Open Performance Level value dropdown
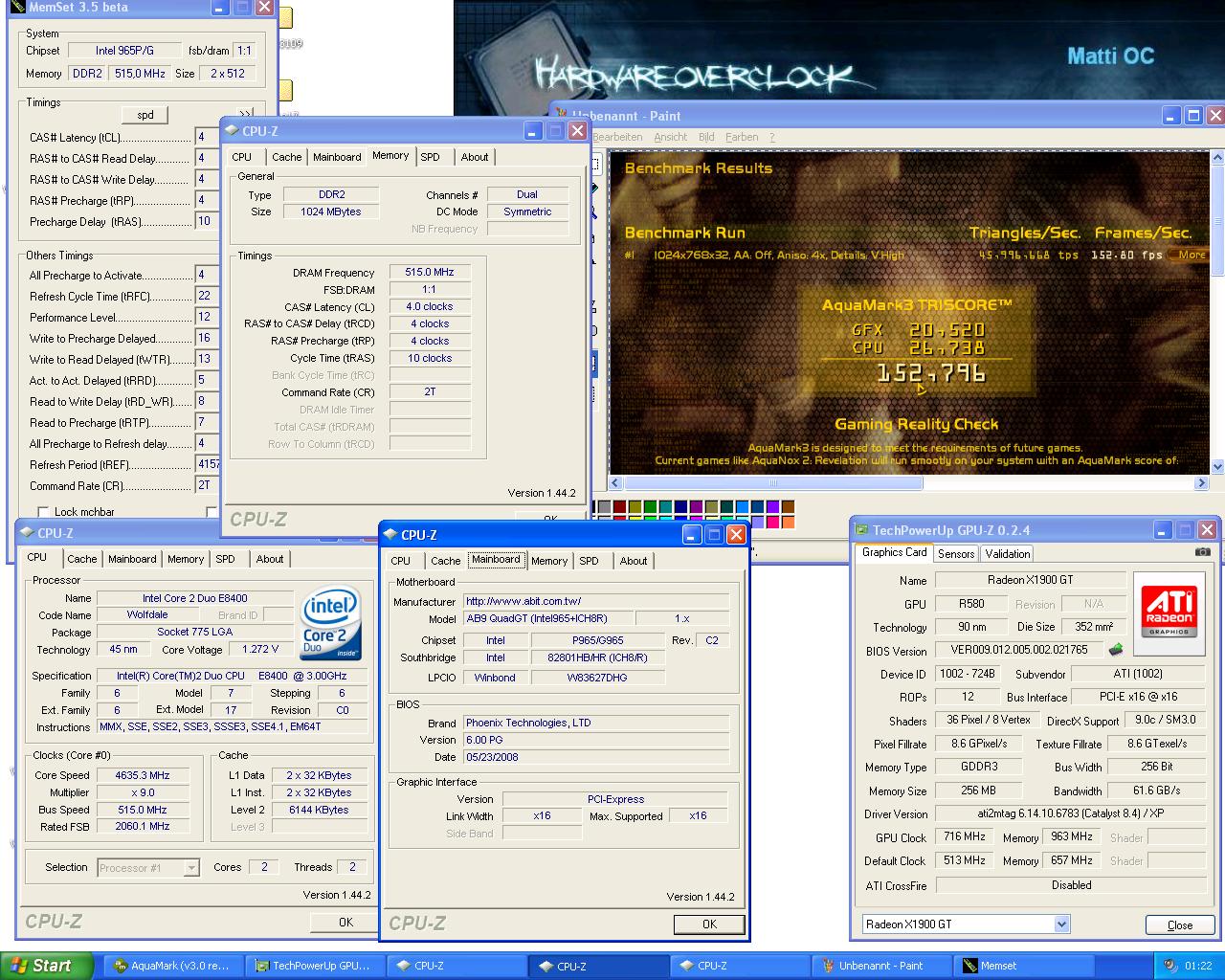The height and width of the screenshot is (980, 1225). [208, 317]
